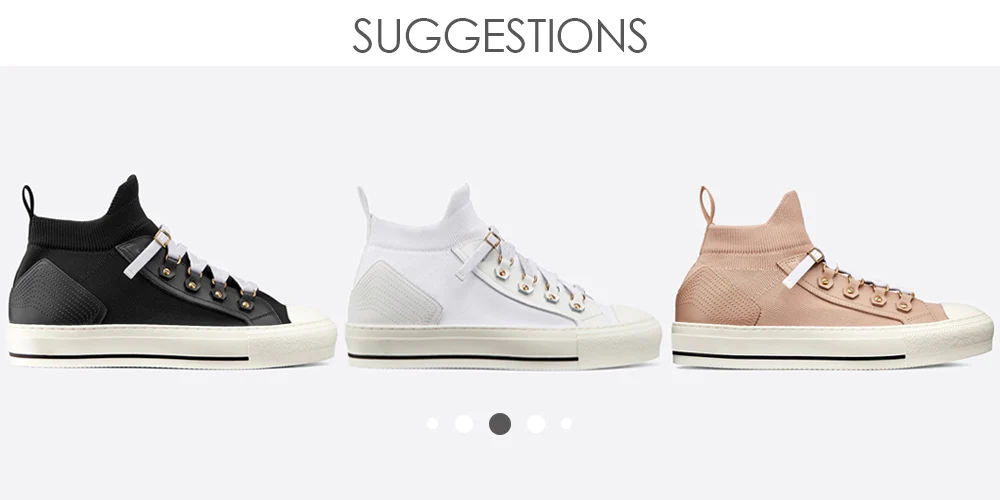Image resolution: width=1000 pixels, height=500 pixels.
Task: Go to the second carousel dot
Action: coord(464,423)
